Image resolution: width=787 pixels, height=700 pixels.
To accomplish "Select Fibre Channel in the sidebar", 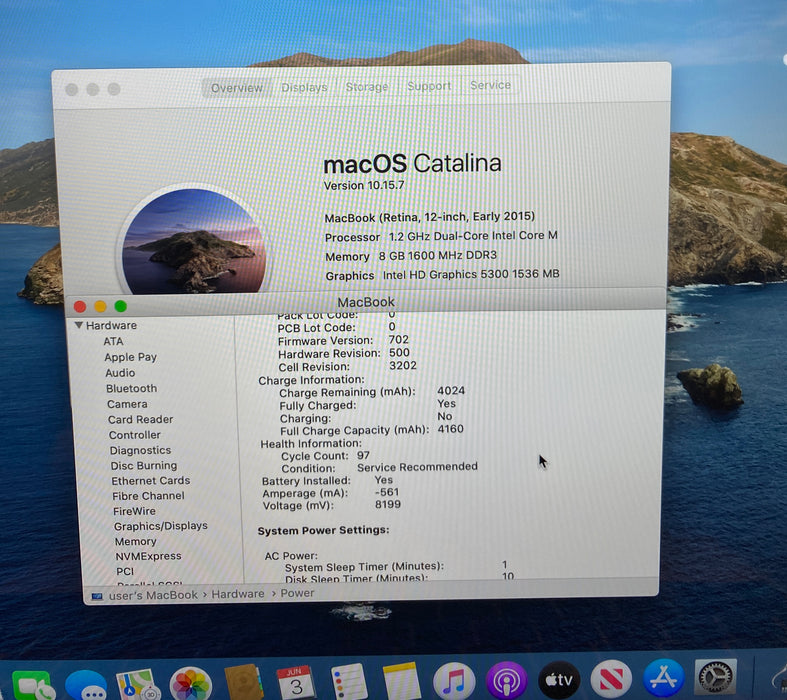I will point(149,496).
